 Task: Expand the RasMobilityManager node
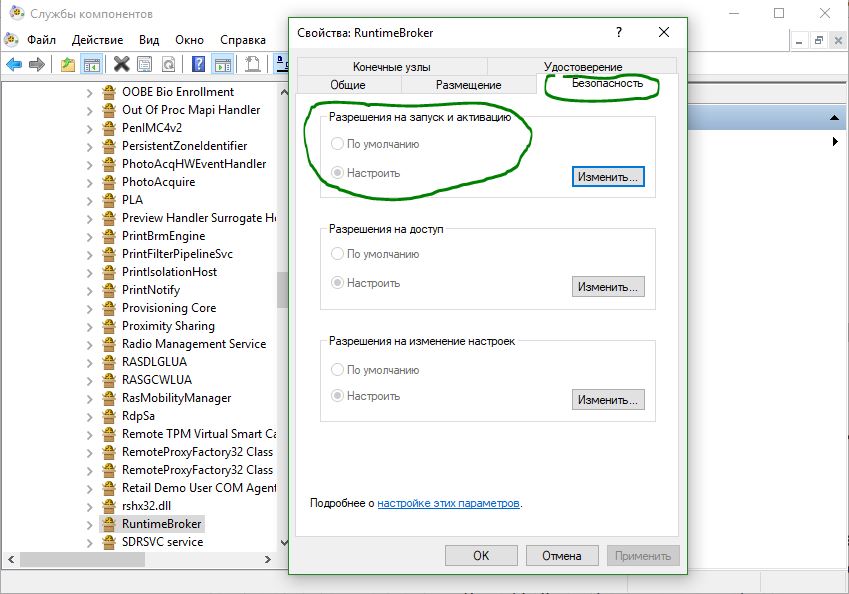click(89, 399)
